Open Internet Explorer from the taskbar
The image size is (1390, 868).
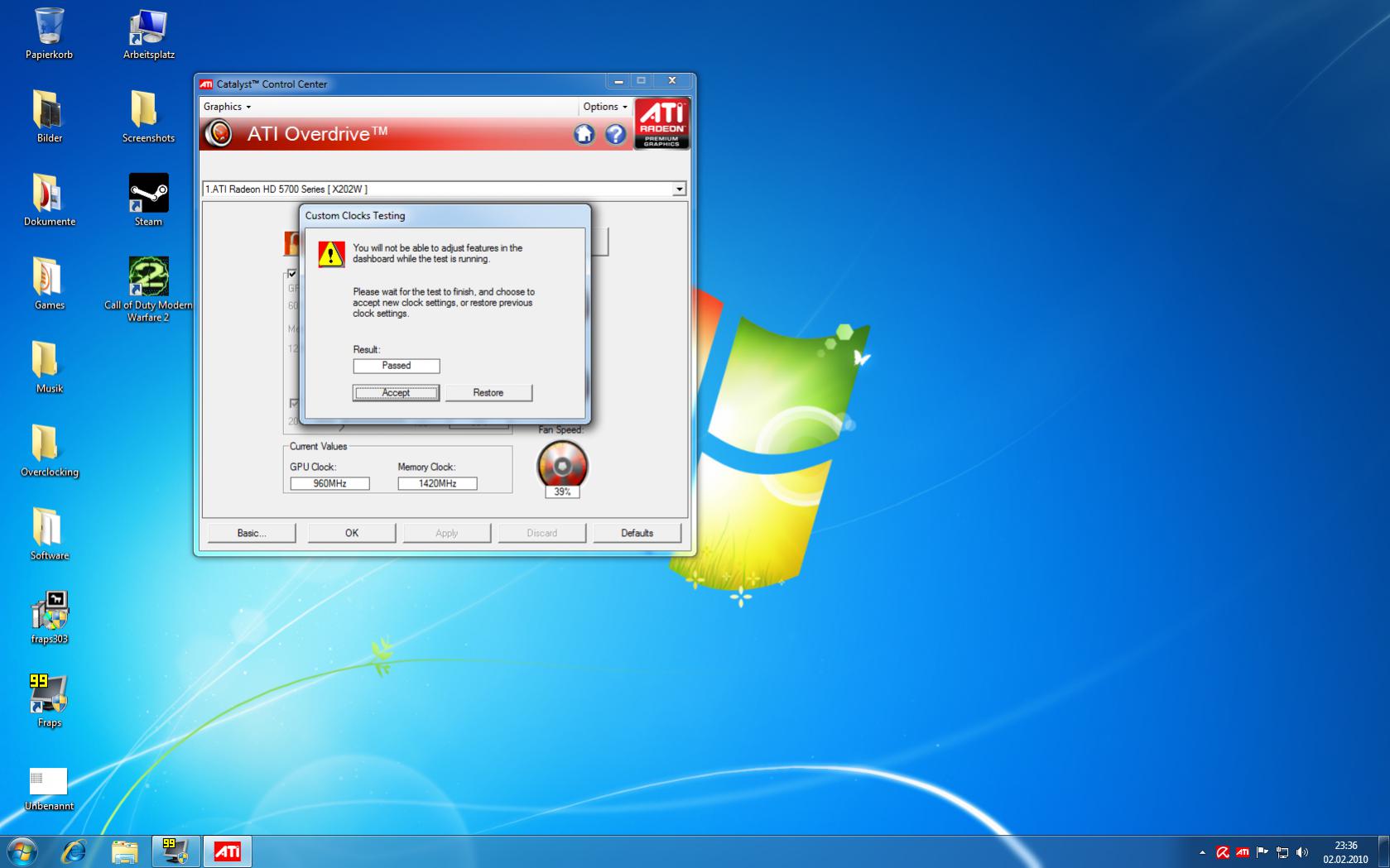pos(75,851)
